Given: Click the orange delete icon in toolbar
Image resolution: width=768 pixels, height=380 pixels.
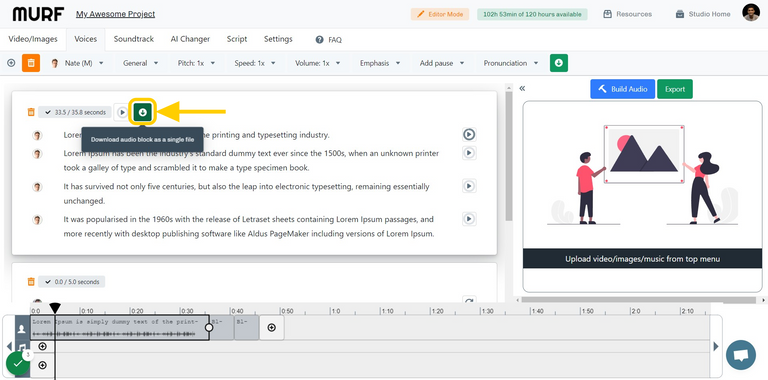Looking at the screenshot, I should 31,63.
